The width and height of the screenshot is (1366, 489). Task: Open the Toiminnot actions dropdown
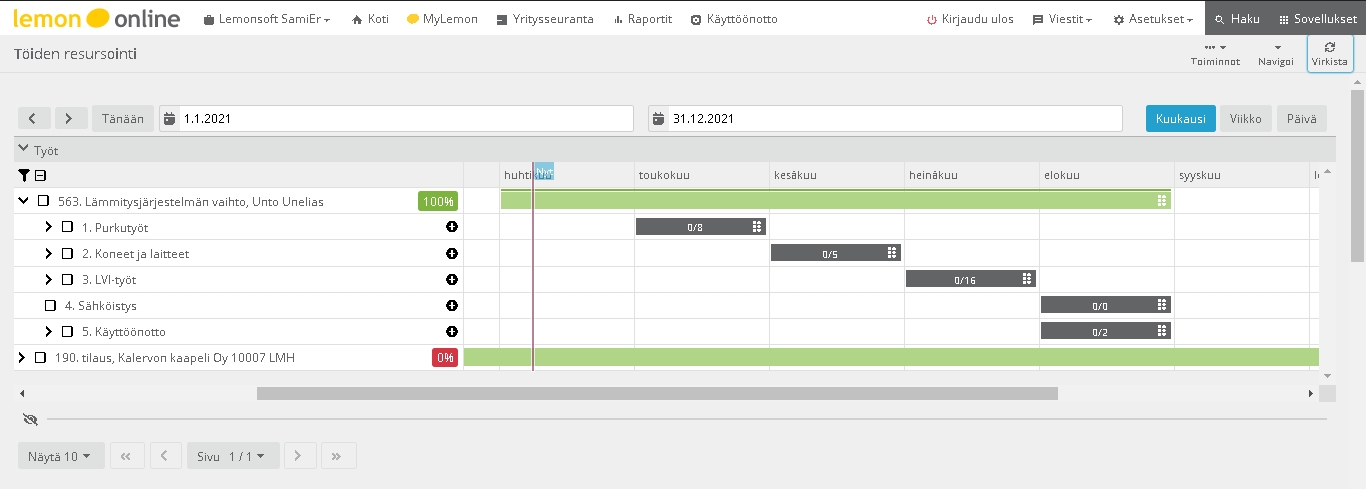point(1215,53)
